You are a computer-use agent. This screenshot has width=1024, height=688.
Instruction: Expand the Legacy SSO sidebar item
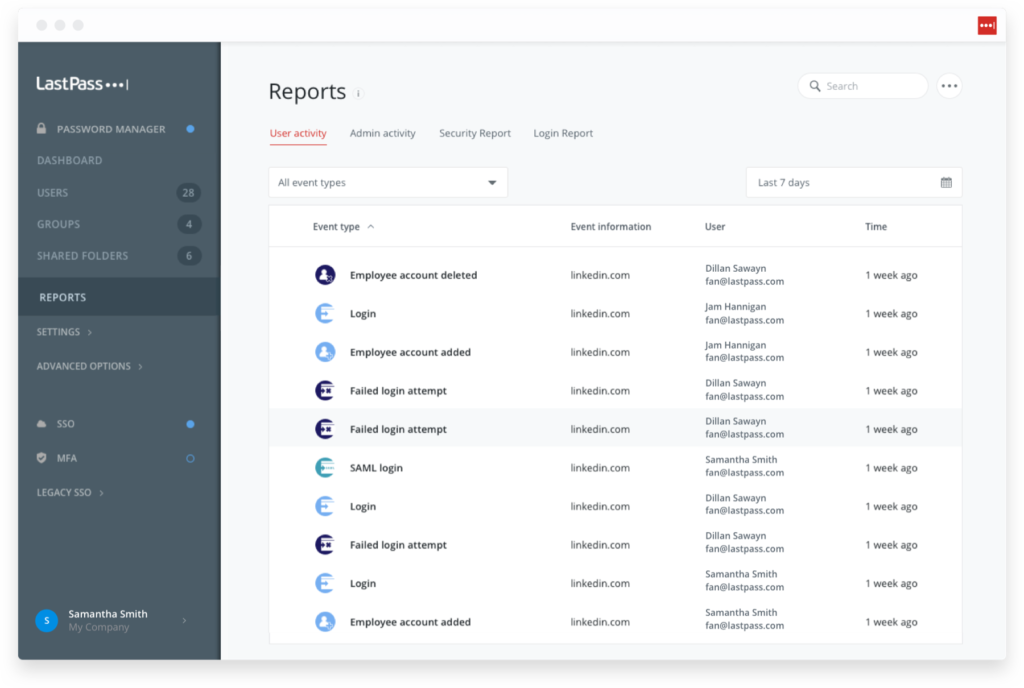70,492
